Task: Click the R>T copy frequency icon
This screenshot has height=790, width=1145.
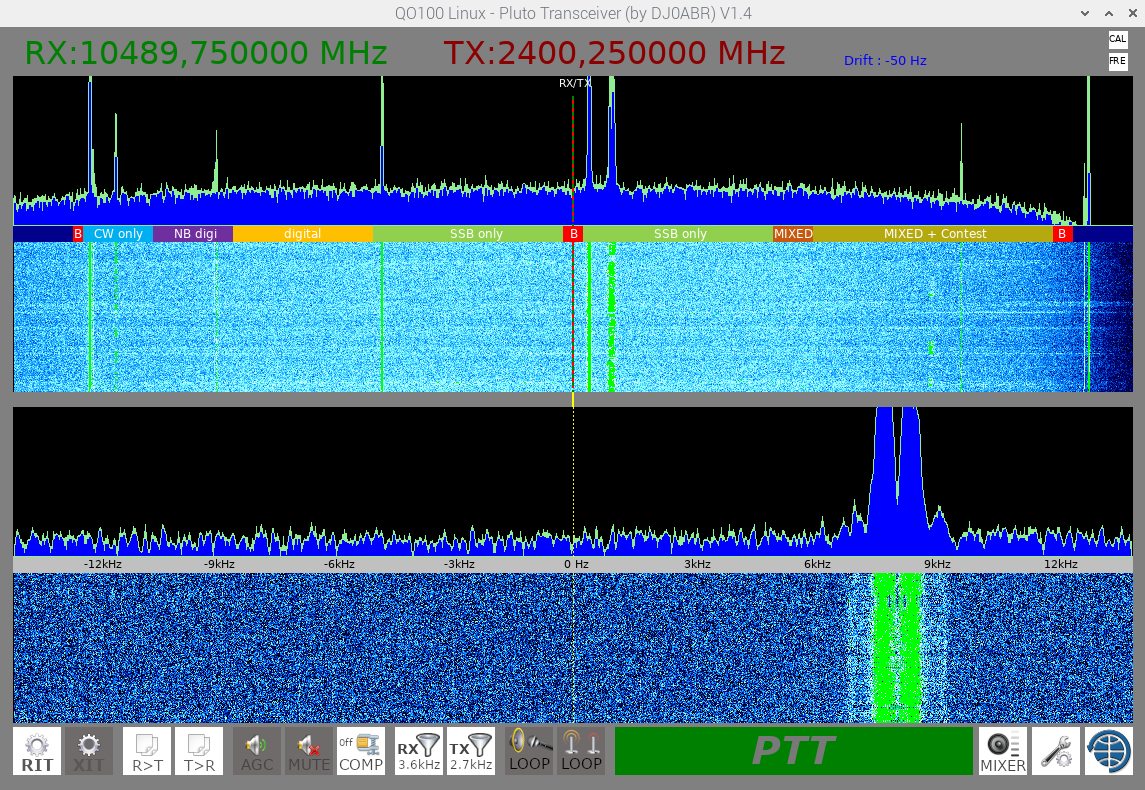Action: pos(147,751)
